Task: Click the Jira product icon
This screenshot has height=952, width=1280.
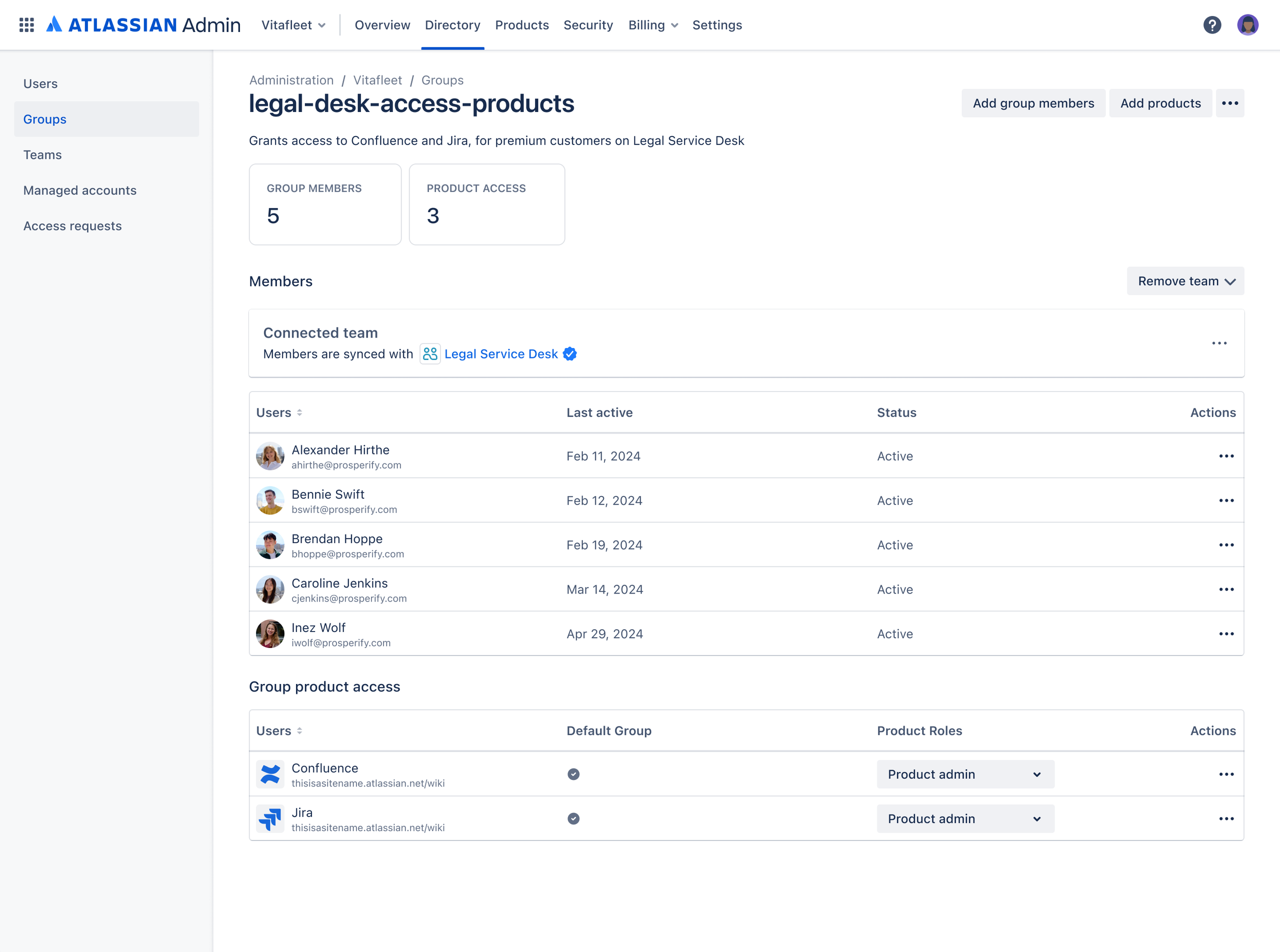Action: pos(270,818)
